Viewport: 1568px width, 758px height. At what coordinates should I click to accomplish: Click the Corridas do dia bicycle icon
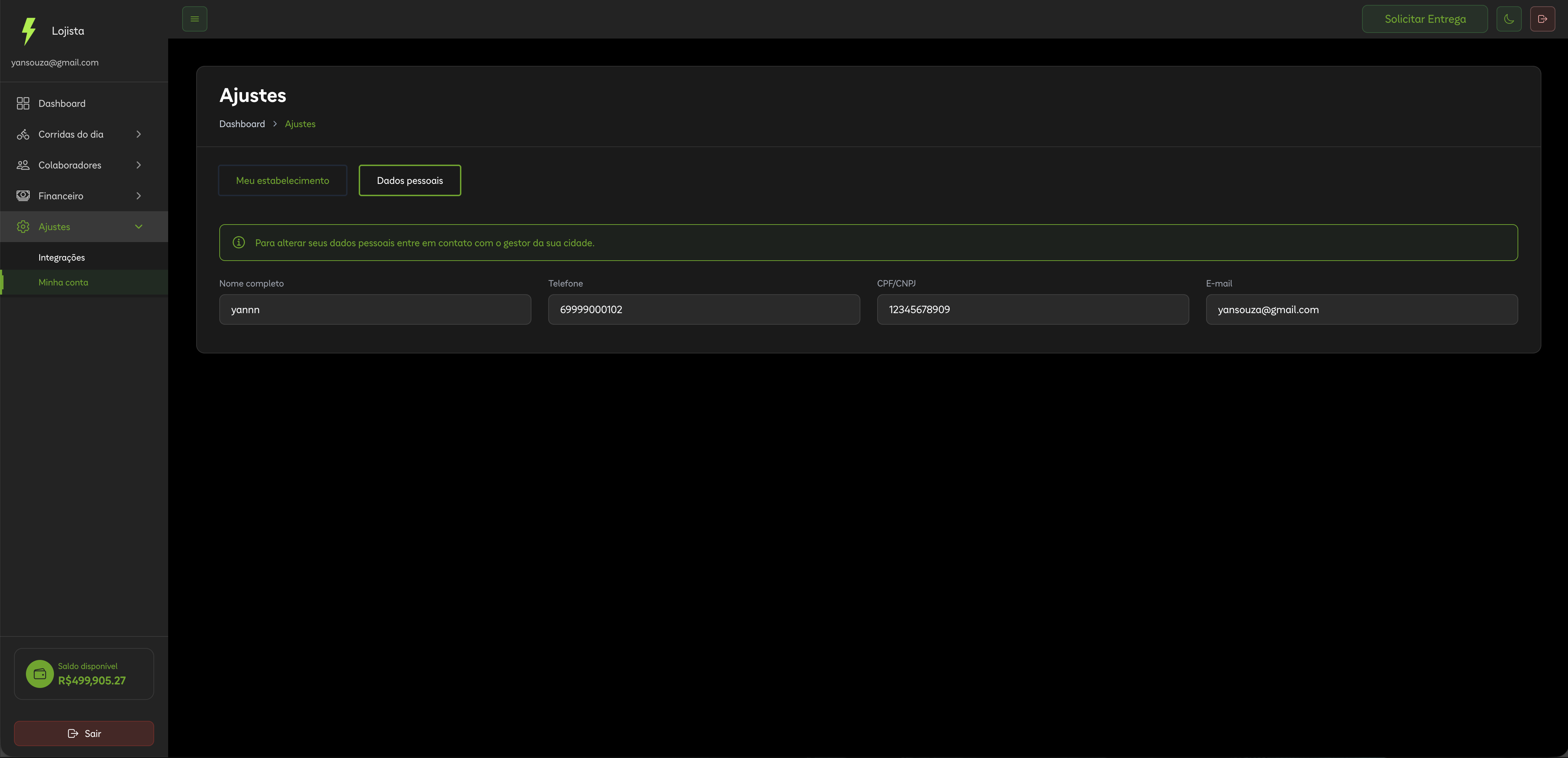point(23,135)
